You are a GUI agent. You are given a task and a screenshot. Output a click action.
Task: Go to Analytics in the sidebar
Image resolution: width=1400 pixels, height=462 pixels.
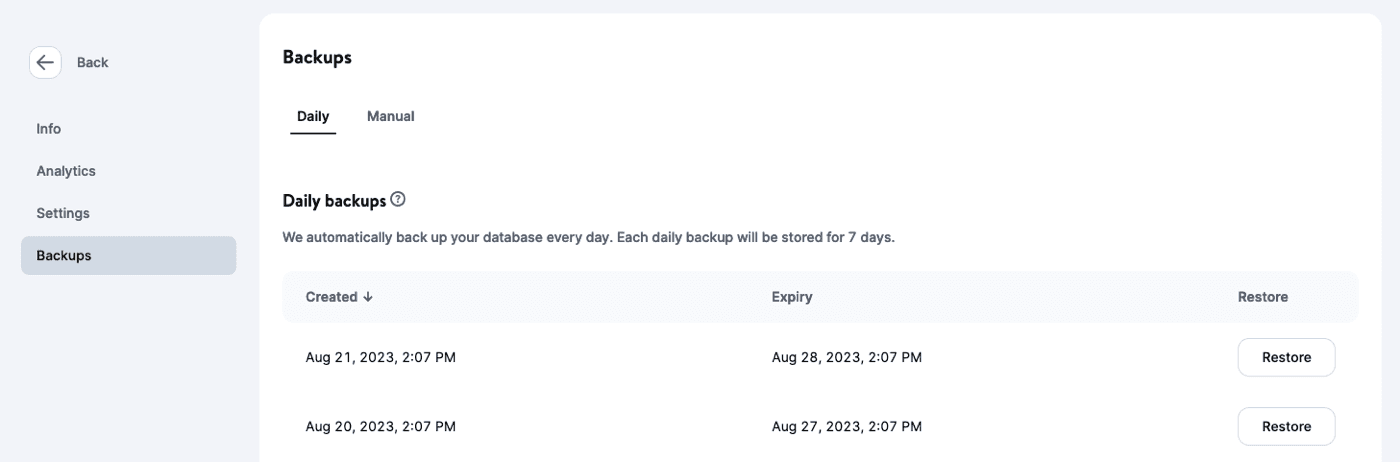point(66,171)
